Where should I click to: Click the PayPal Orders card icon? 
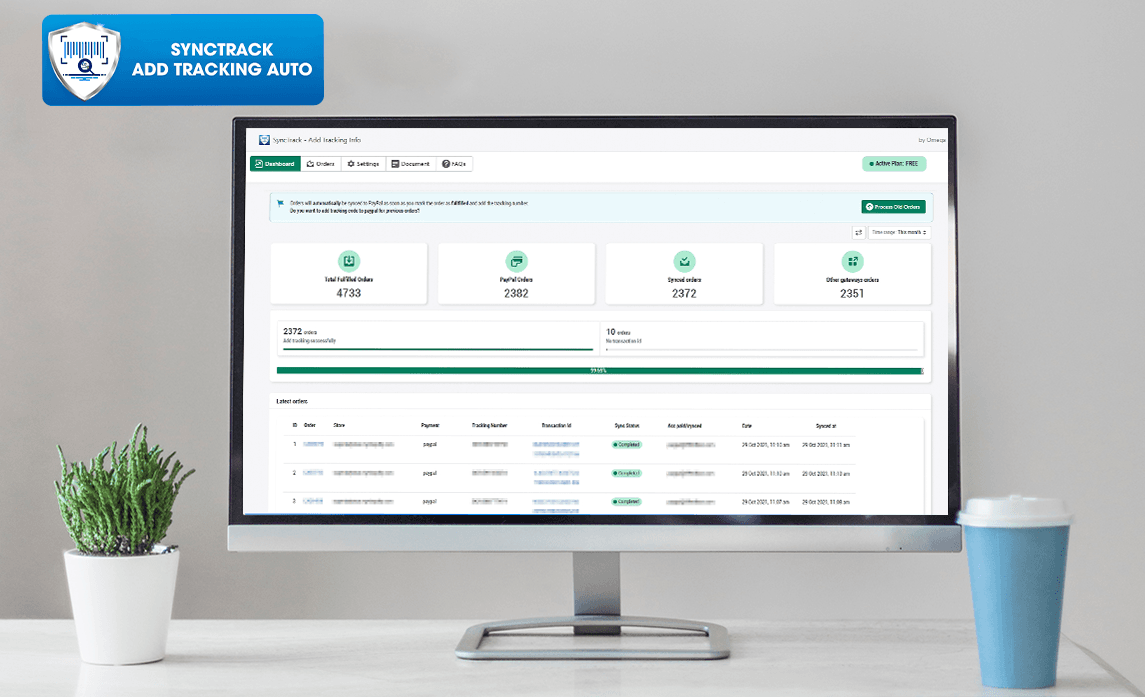pos(516,261)
